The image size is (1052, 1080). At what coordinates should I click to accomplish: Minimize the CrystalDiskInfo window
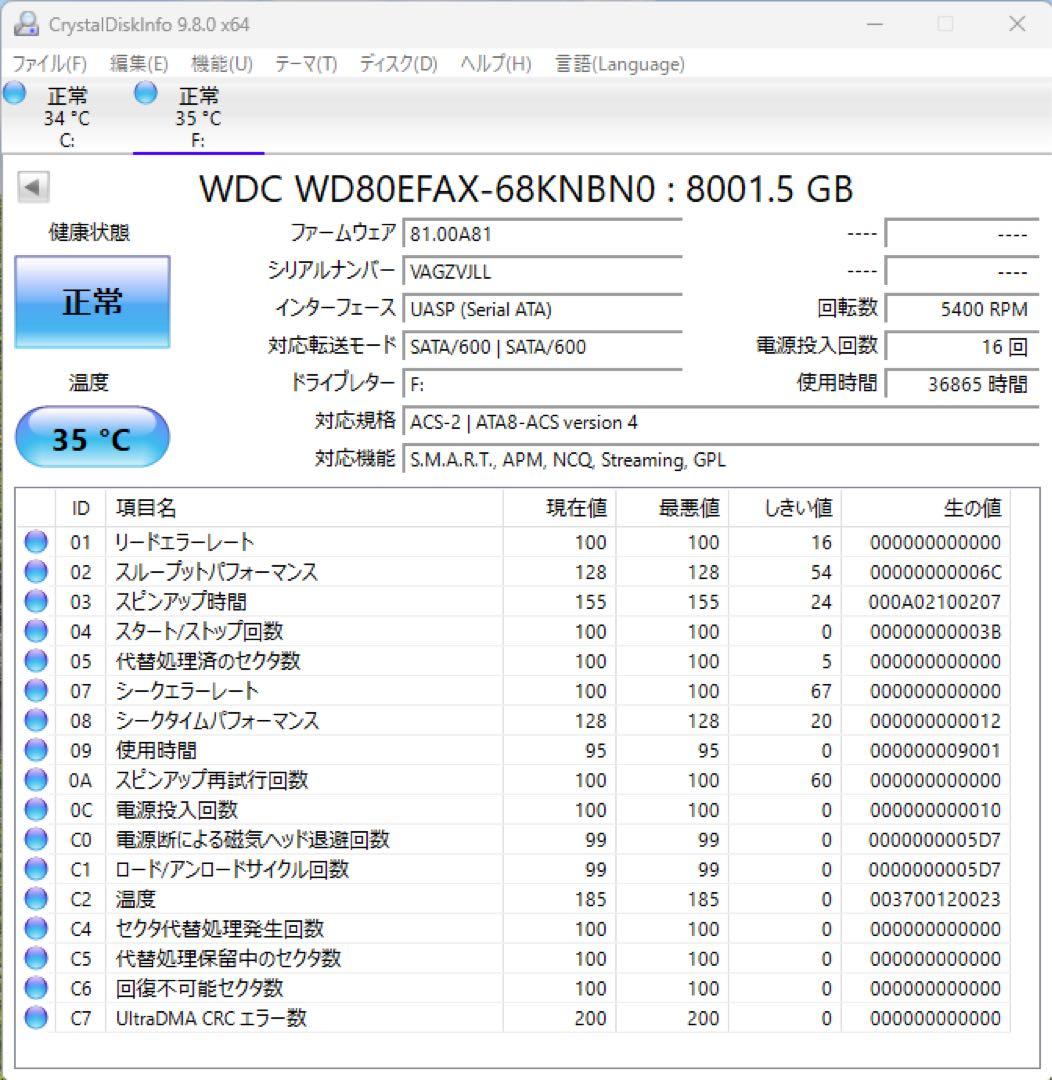(875, 24)
